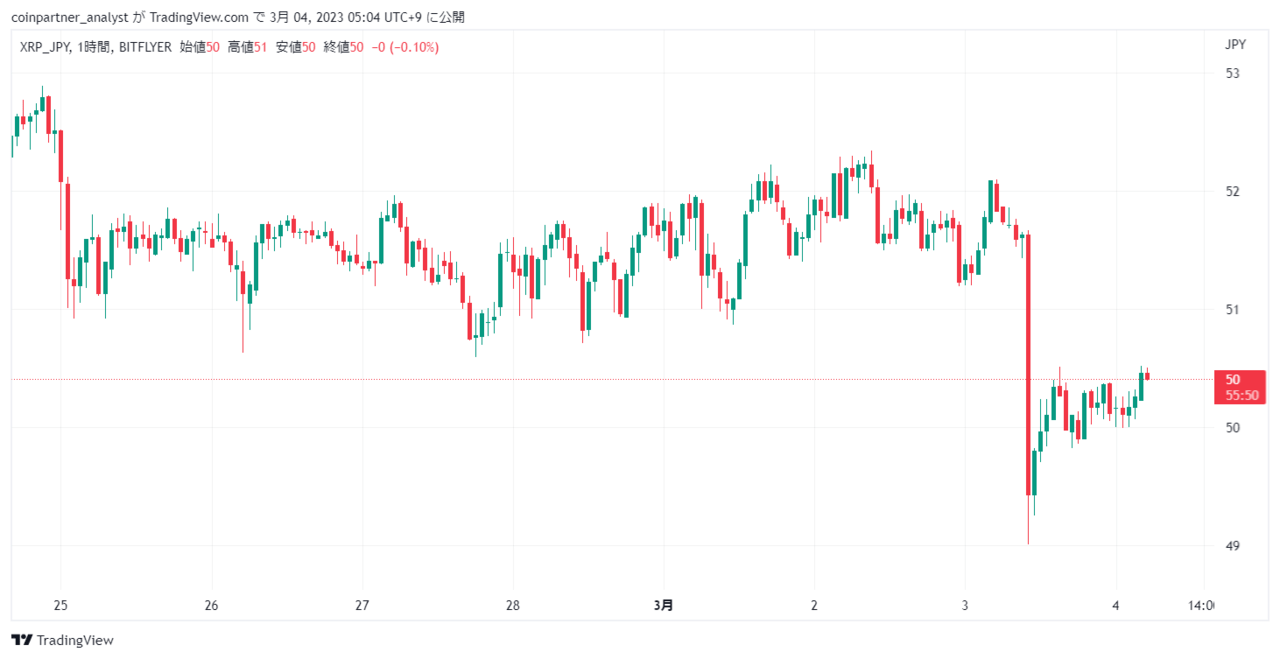The image size is (1280, 659).
Task: Select the 25 date on time axis
Action: pyautogui.click(x=60, y=605)
